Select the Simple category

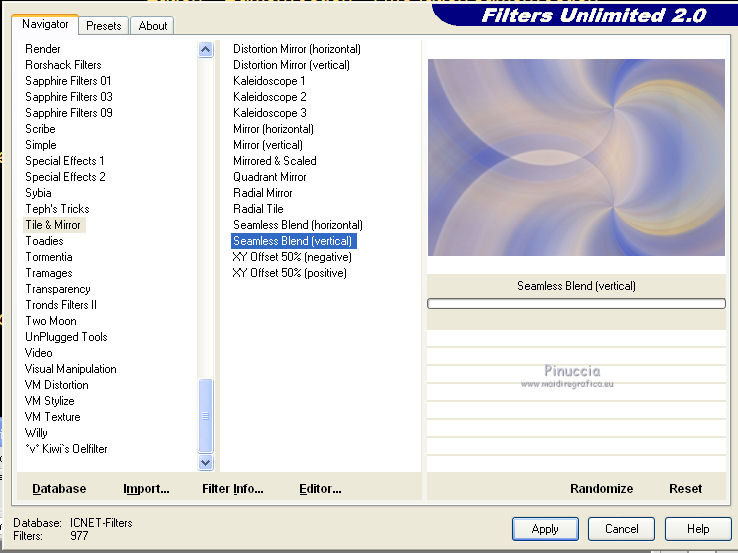pos(41,145)
